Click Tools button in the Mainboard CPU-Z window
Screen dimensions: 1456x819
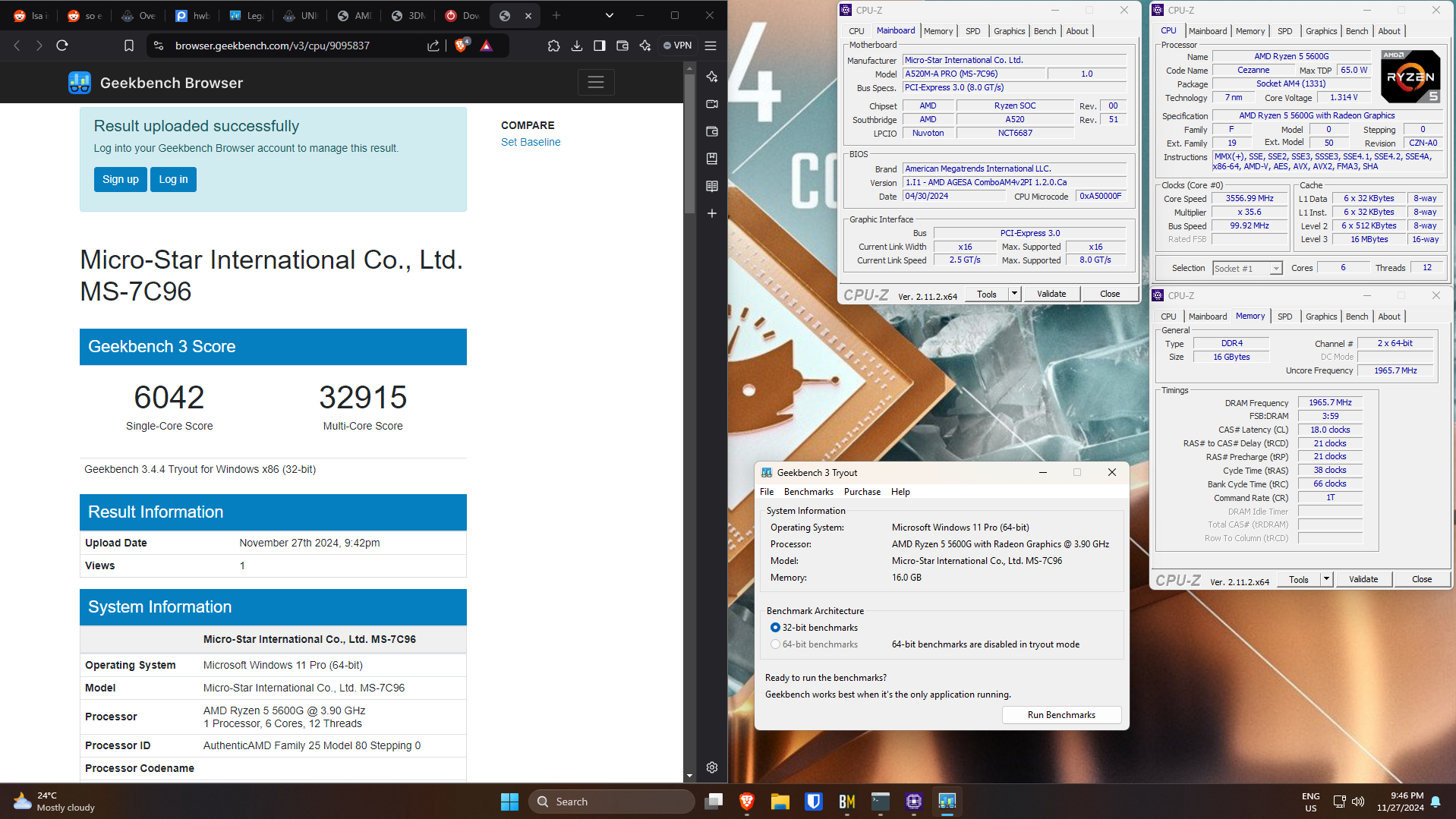(x=987, y=294)
